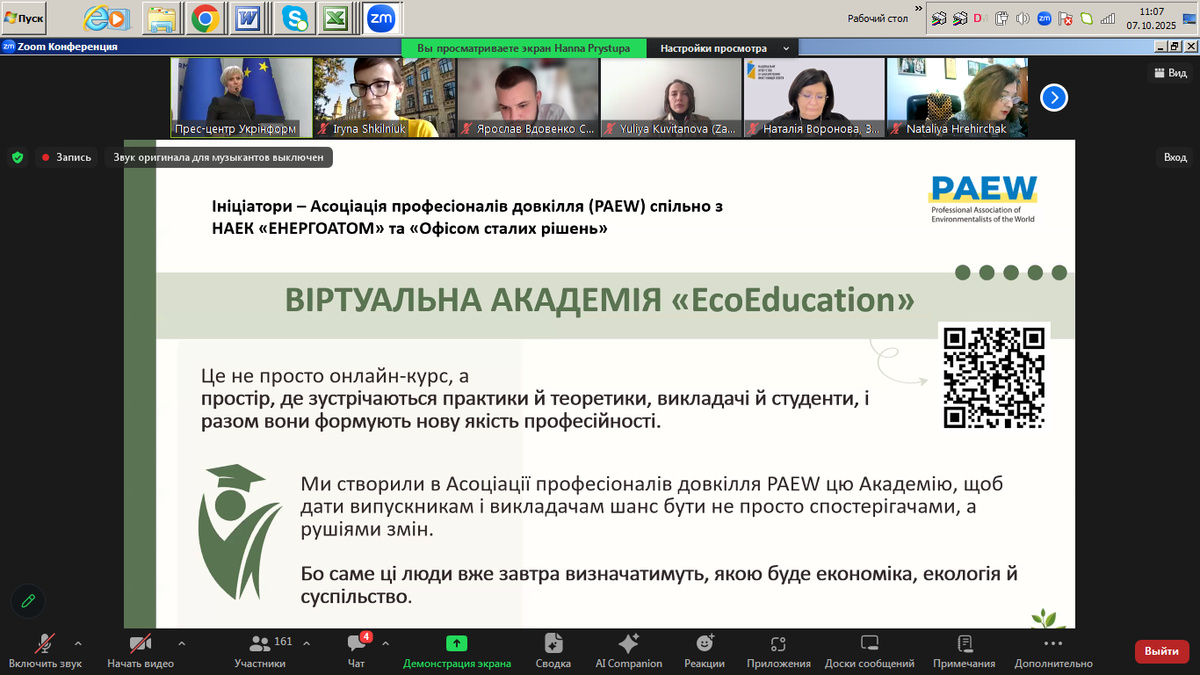
Task: Open the Participants panel
Action: [260, 650]
